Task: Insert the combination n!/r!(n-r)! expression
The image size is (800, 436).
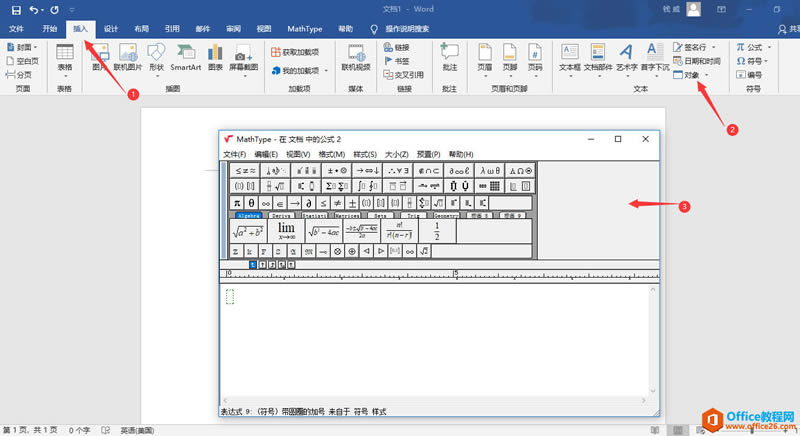Action: 399,232
